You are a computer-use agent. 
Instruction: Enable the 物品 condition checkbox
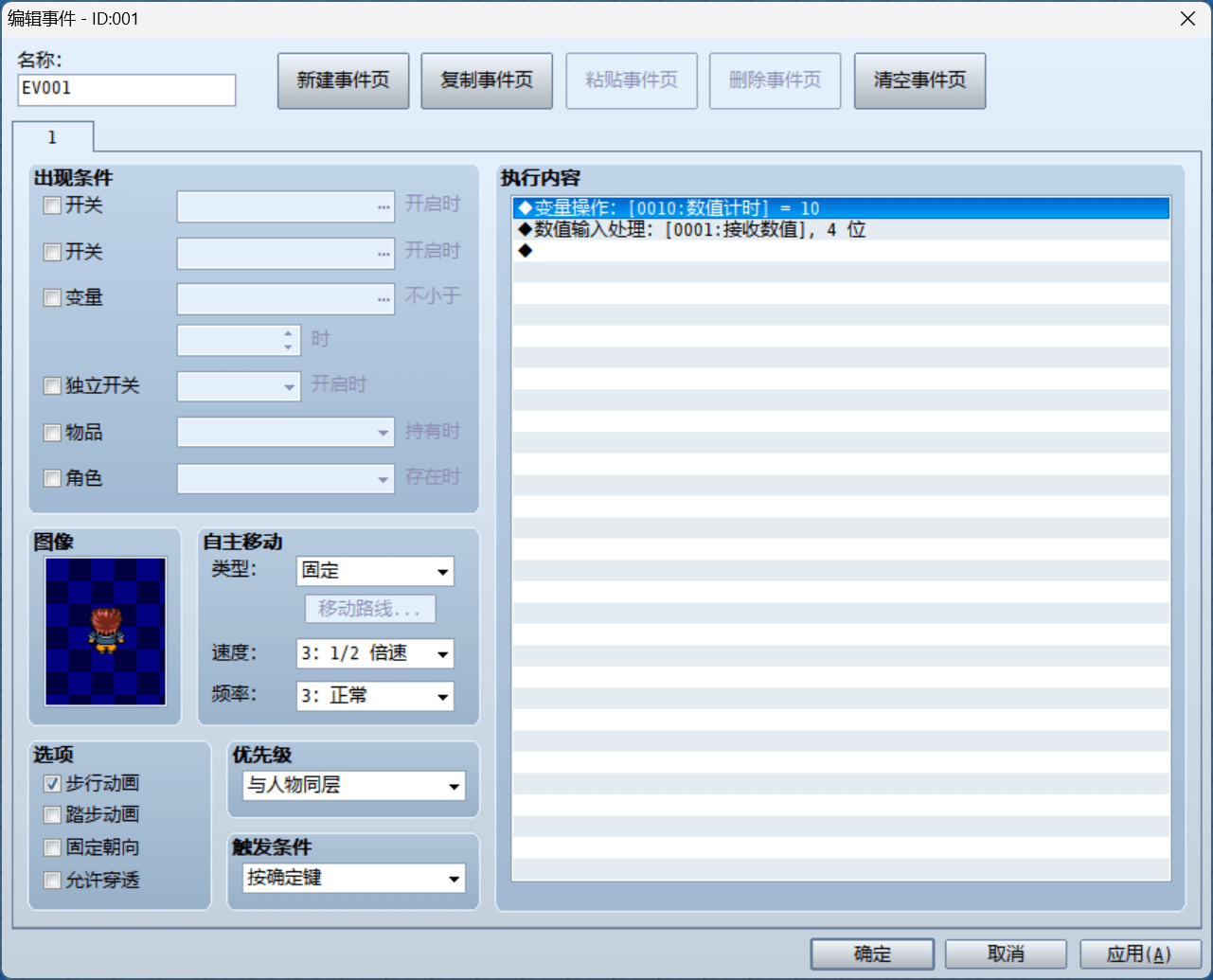pos(52,432)
